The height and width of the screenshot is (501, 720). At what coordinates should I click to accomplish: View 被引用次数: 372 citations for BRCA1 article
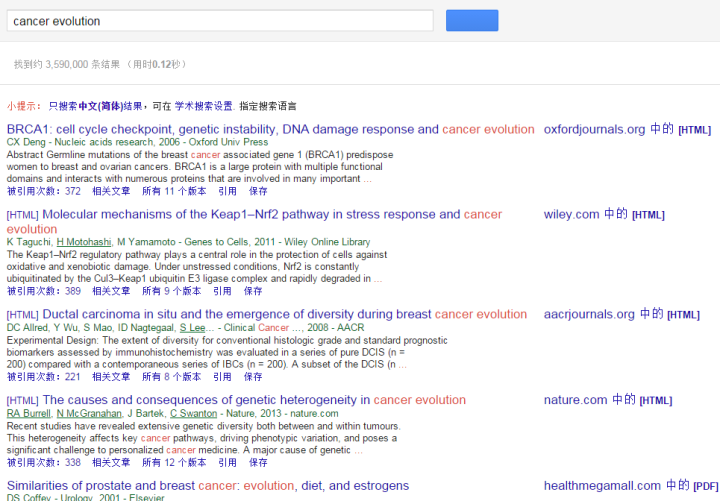coord(44,191)
